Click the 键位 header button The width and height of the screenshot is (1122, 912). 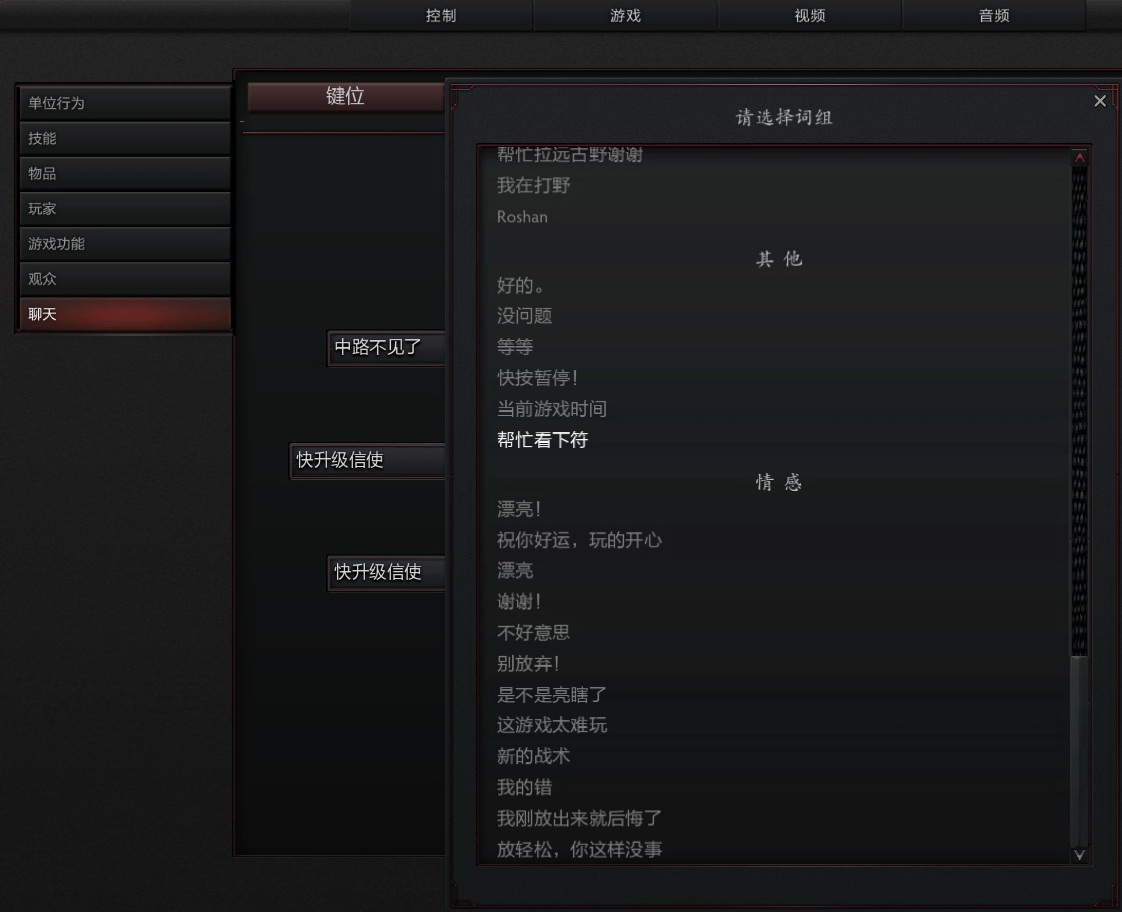(346, 96)
